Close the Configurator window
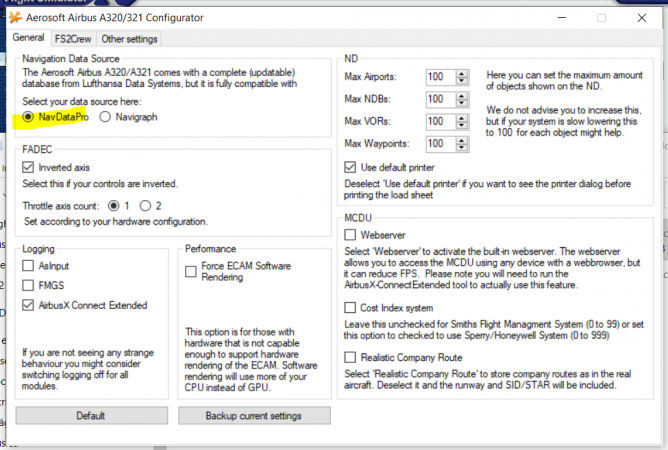The image size is (668, 450). click(x=642, y=17)
